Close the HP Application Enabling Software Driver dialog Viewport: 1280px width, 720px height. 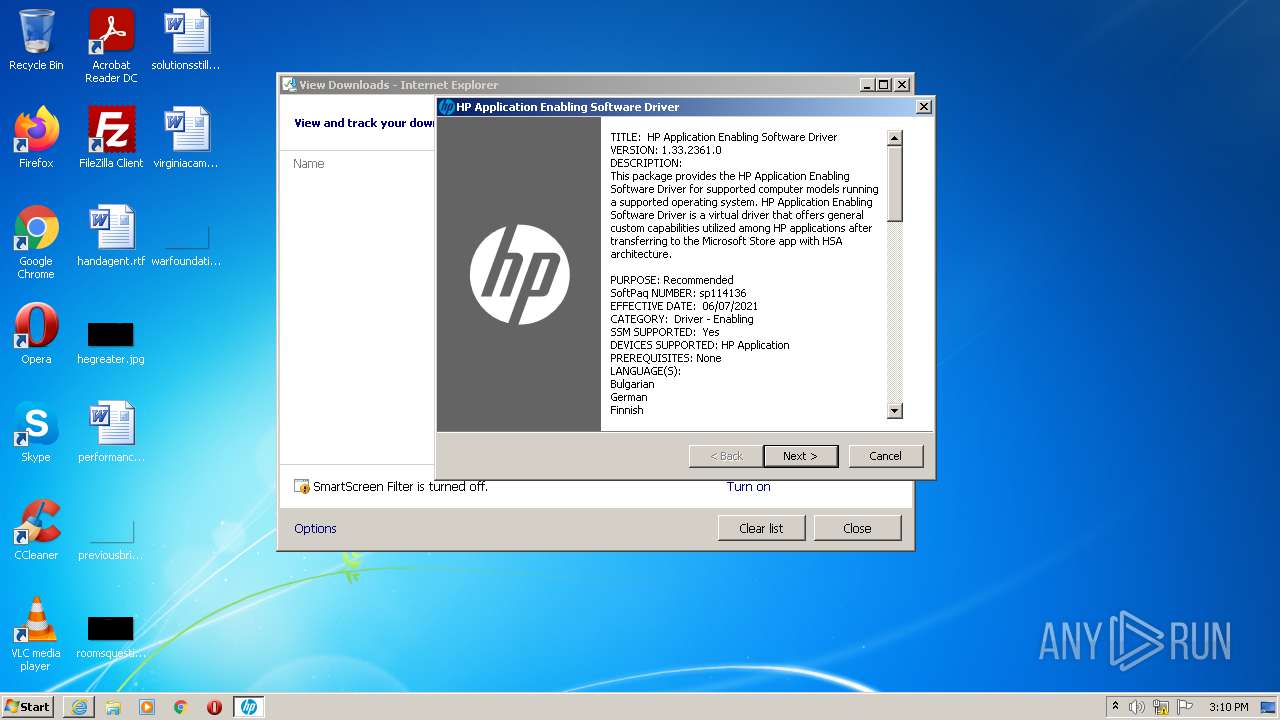pos(923,107)
